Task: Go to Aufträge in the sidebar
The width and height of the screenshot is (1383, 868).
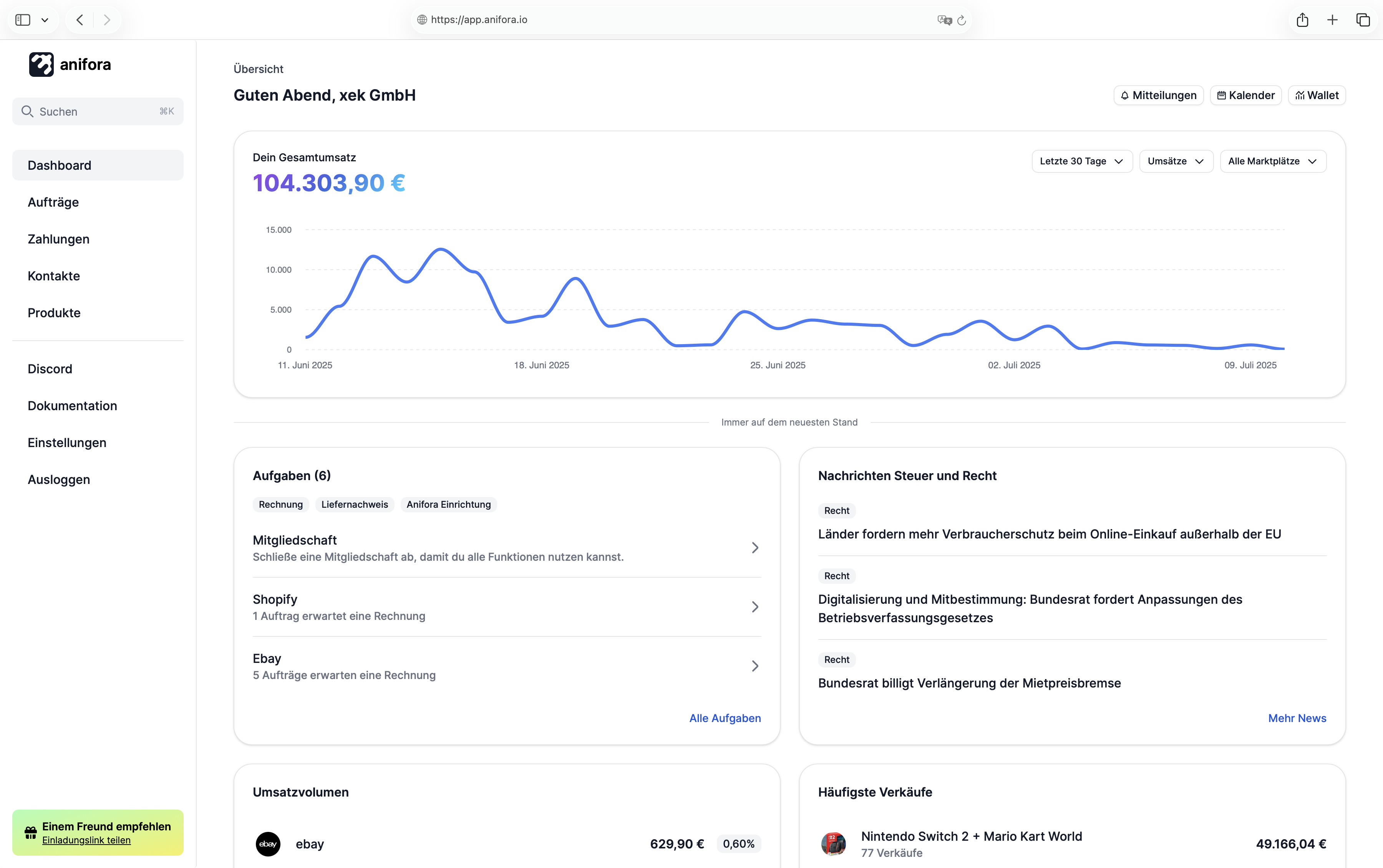Action: 53,202
